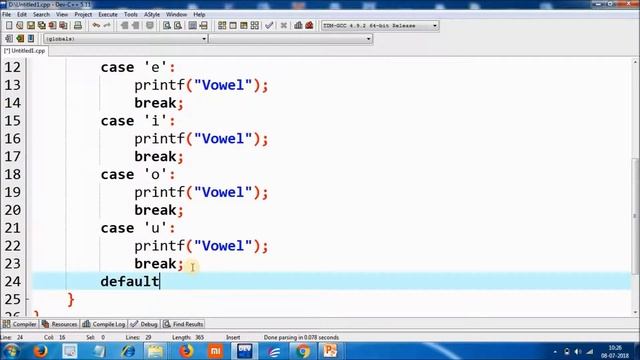Open the Tools menu
Screen dimensions: 640x360
click(131, 14)
